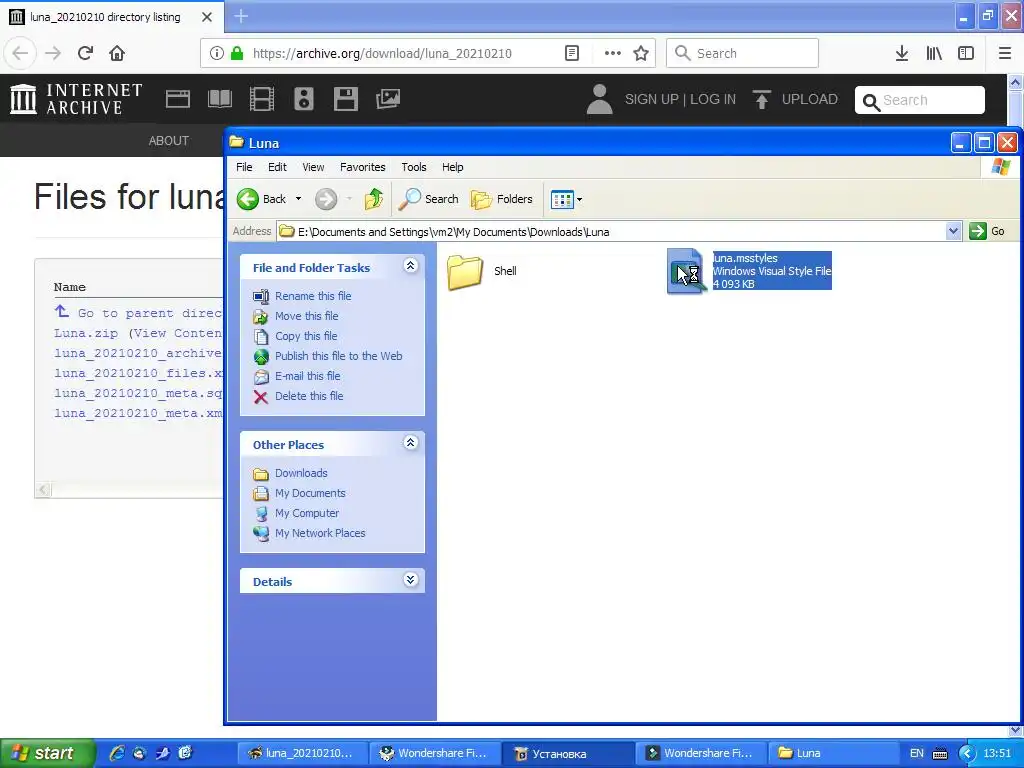
Task: Click Rename this file
Action: pyautogui.click(x=313, y=296)
